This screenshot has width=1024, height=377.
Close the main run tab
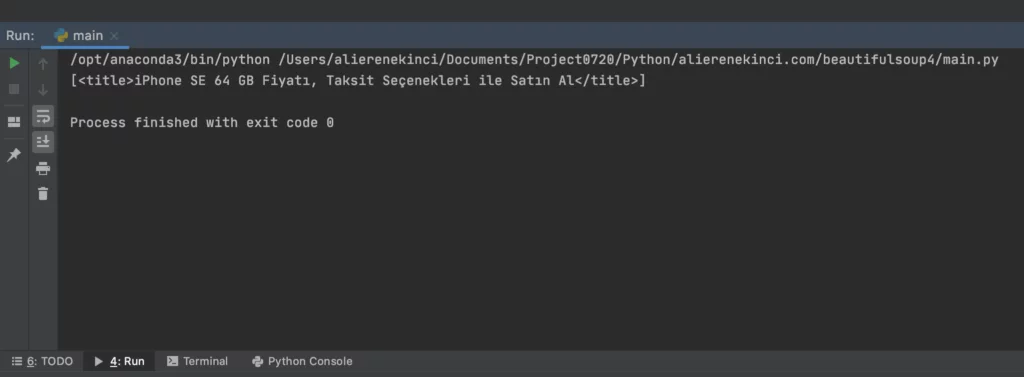[x=114, y=36]
